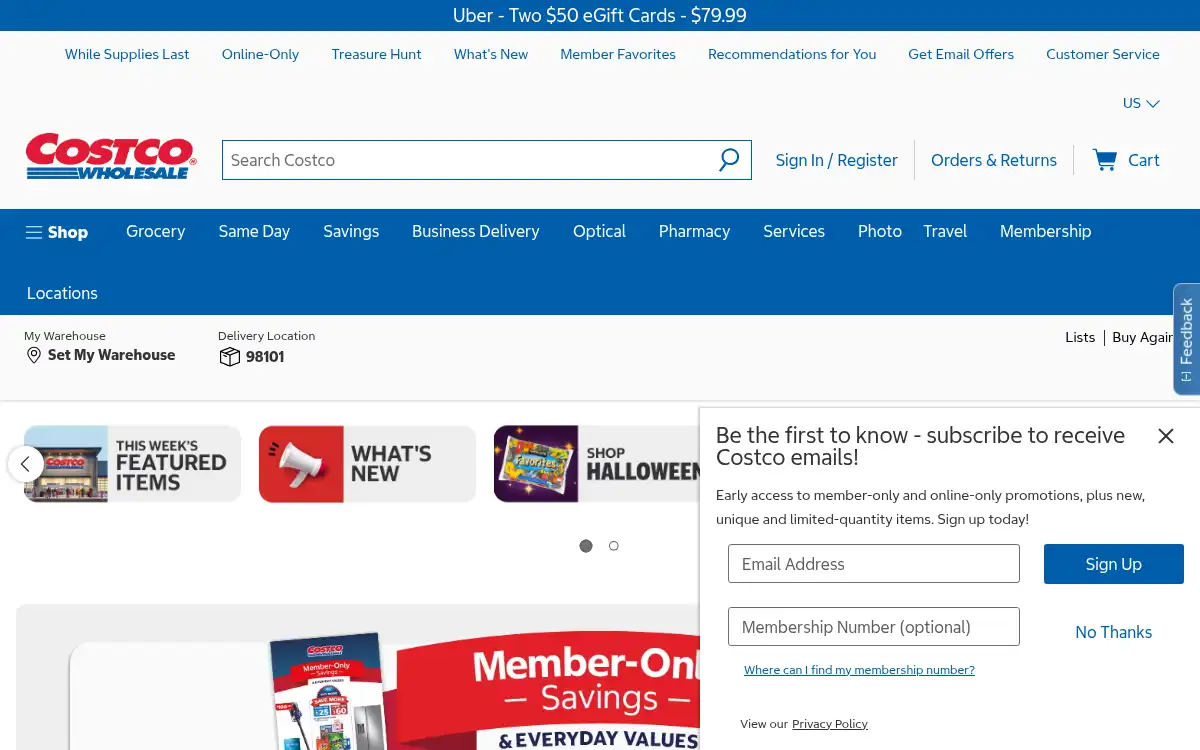The image size is (1200, 750).
Task: Open the Services menu item
Action: point(794,231)
